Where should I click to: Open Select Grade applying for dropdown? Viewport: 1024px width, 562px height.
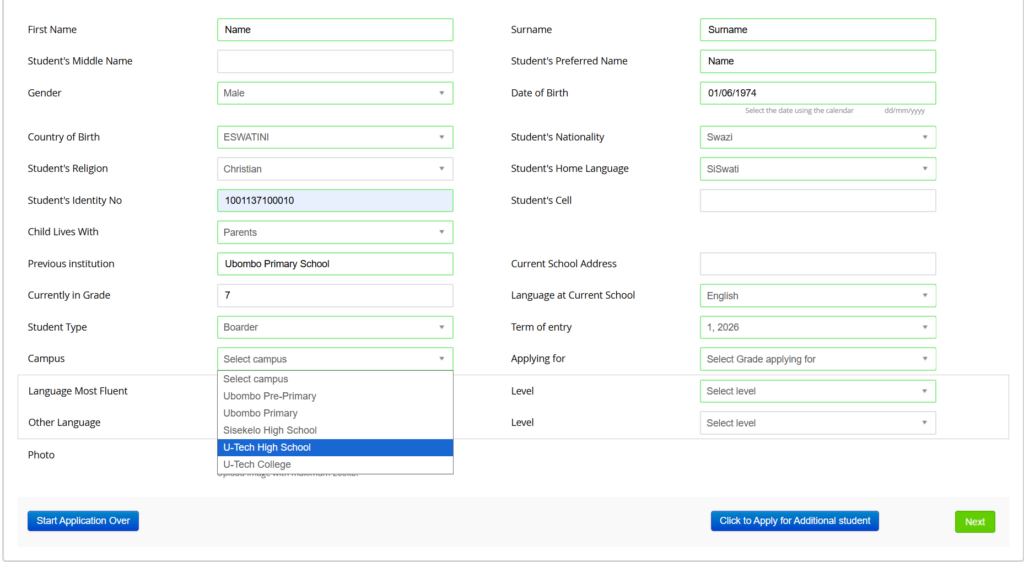[x=818, y=359]
